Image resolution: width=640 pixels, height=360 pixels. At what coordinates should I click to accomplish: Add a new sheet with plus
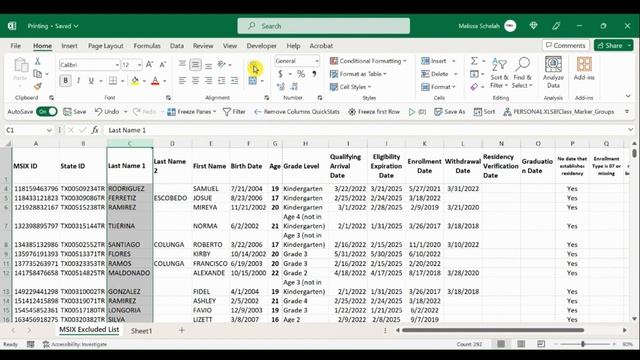182,331
